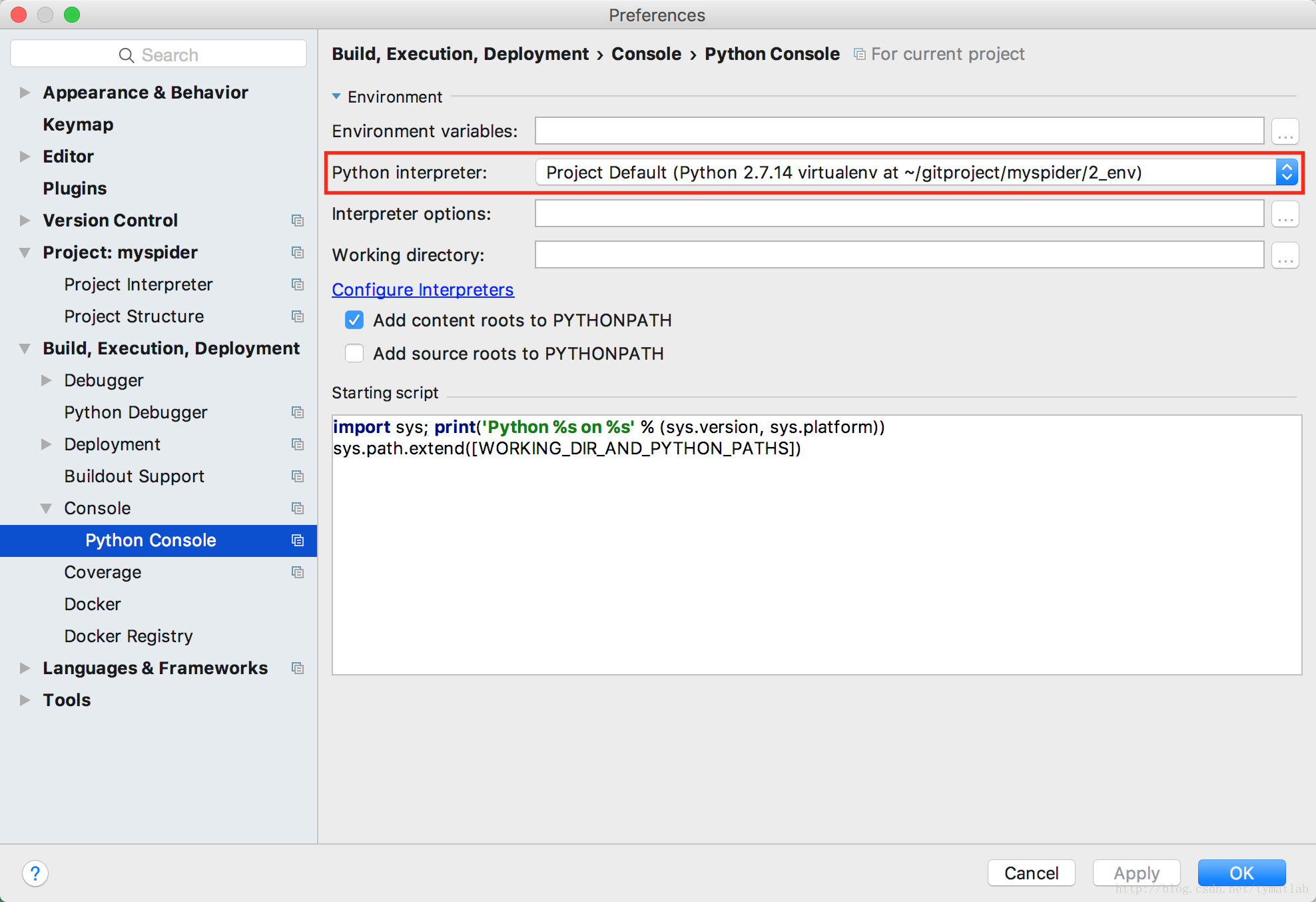This screenshot has height=902, width=1316.
Task: Click into Working directory text field
Action: click(x=899, y=255)
